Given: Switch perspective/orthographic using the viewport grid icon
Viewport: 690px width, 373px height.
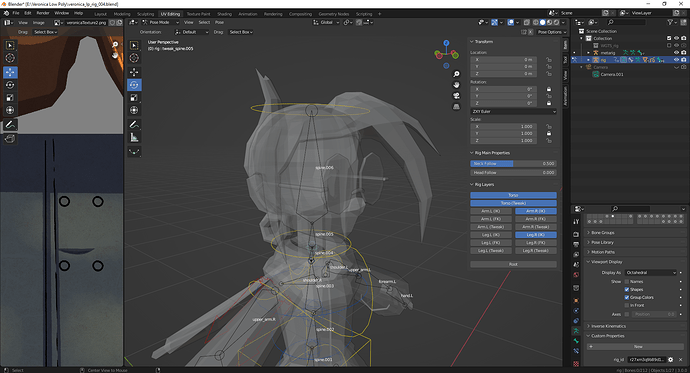Looking at the screenshot, I should (x=456, y=106).
